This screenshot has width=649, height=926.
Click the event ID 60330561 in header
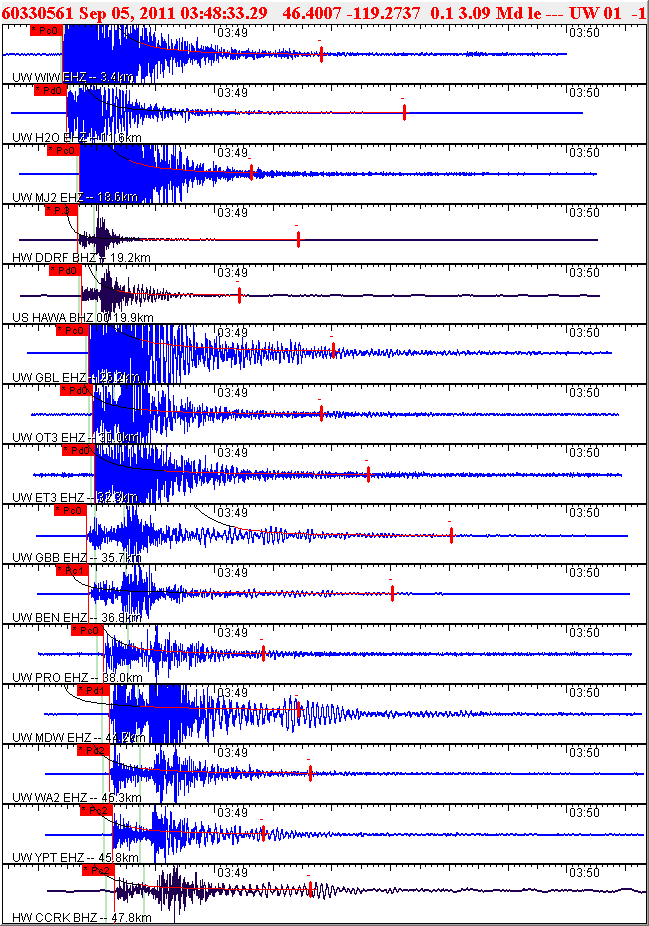38,13
